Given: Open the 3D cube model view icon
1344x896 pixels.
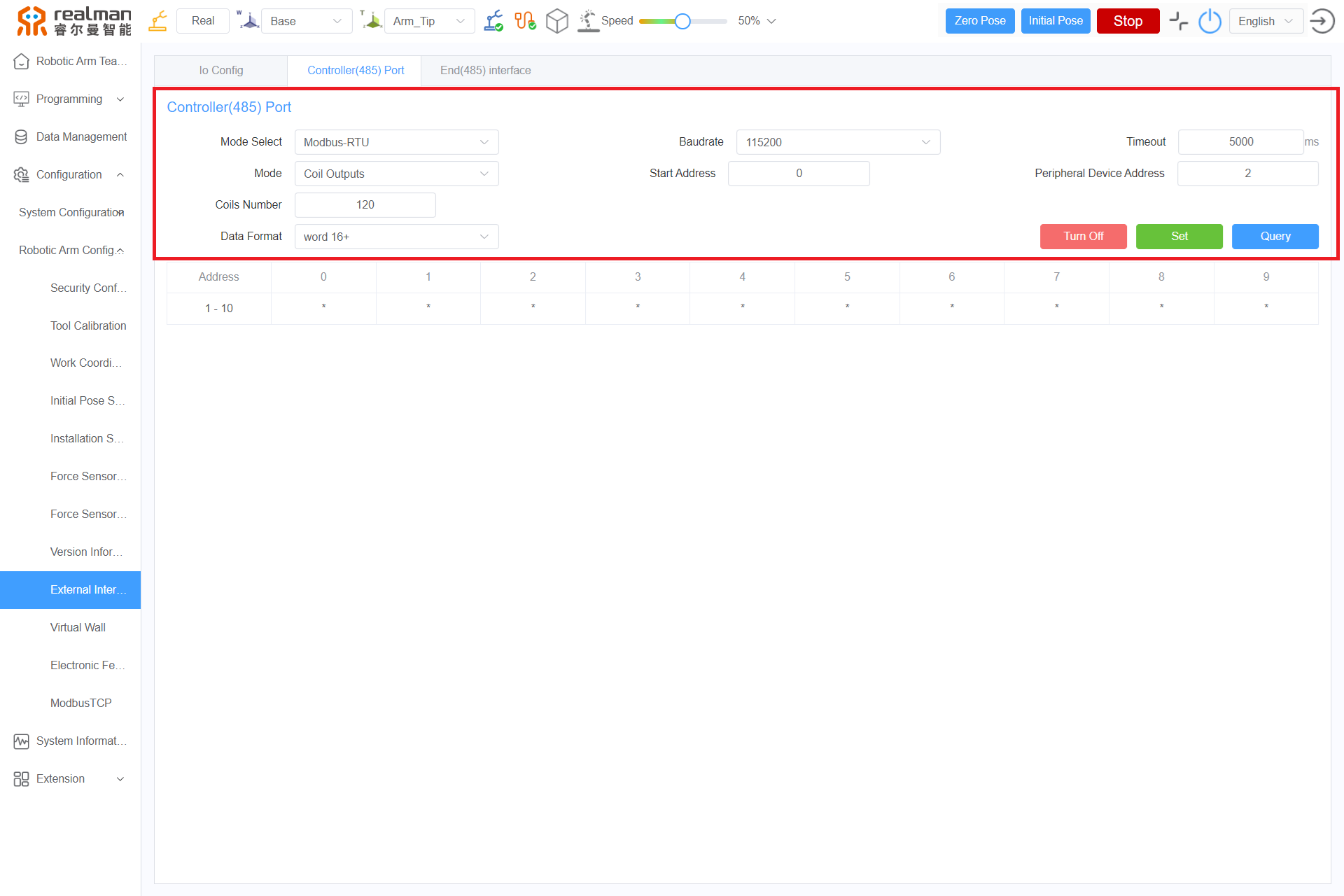Looking at the screenshot, I should [556, 21].
